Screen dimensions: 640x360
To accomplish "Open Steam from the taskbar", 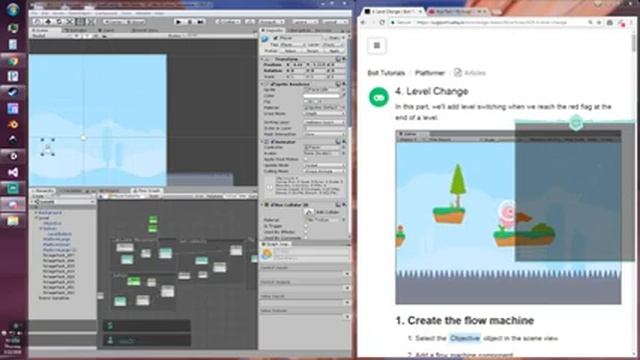I will click(x=13, y=93).
